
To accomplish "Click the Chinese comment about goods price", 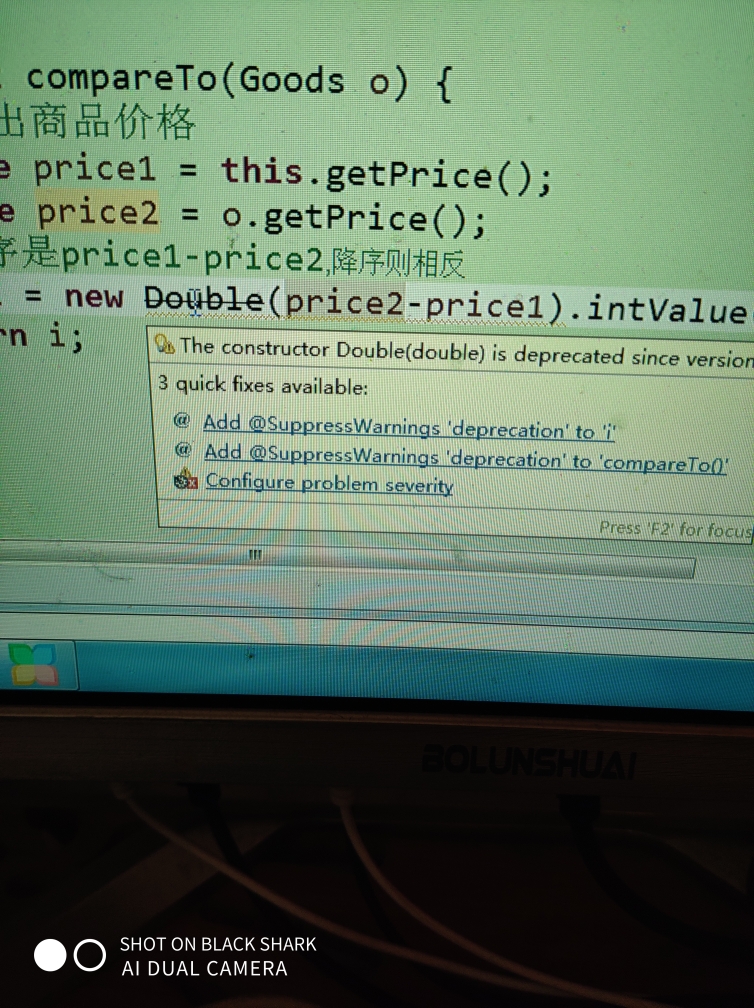I will pos(96,120).
